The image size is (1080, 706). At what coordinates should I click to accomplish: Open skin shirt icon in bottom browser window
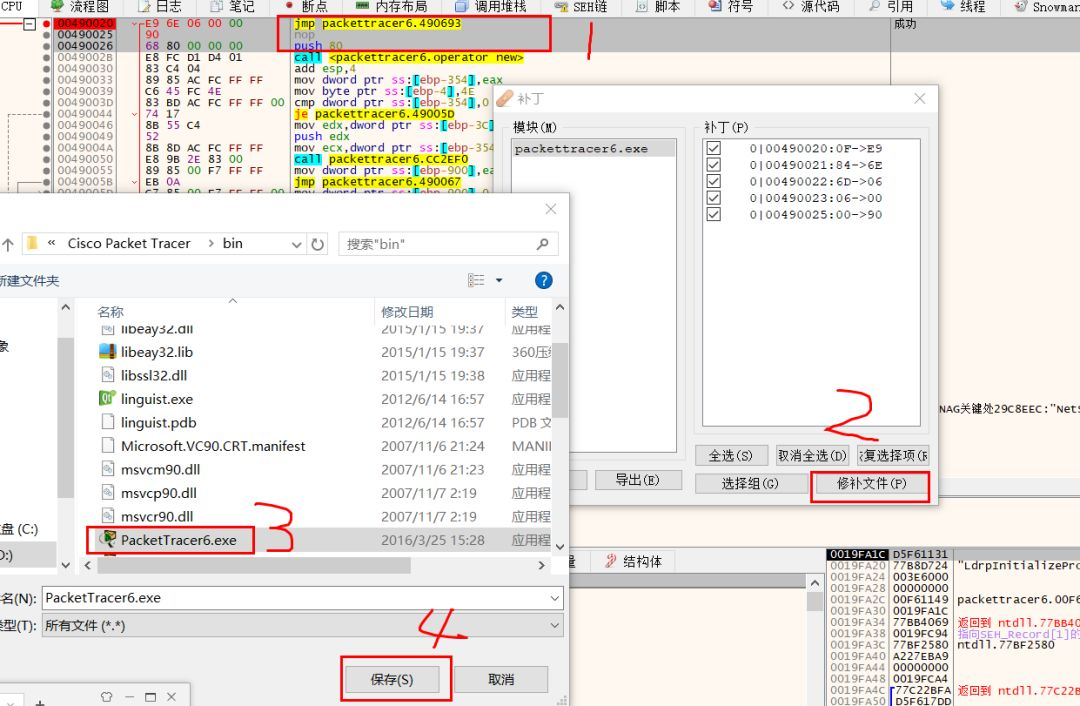pos(106,697)
